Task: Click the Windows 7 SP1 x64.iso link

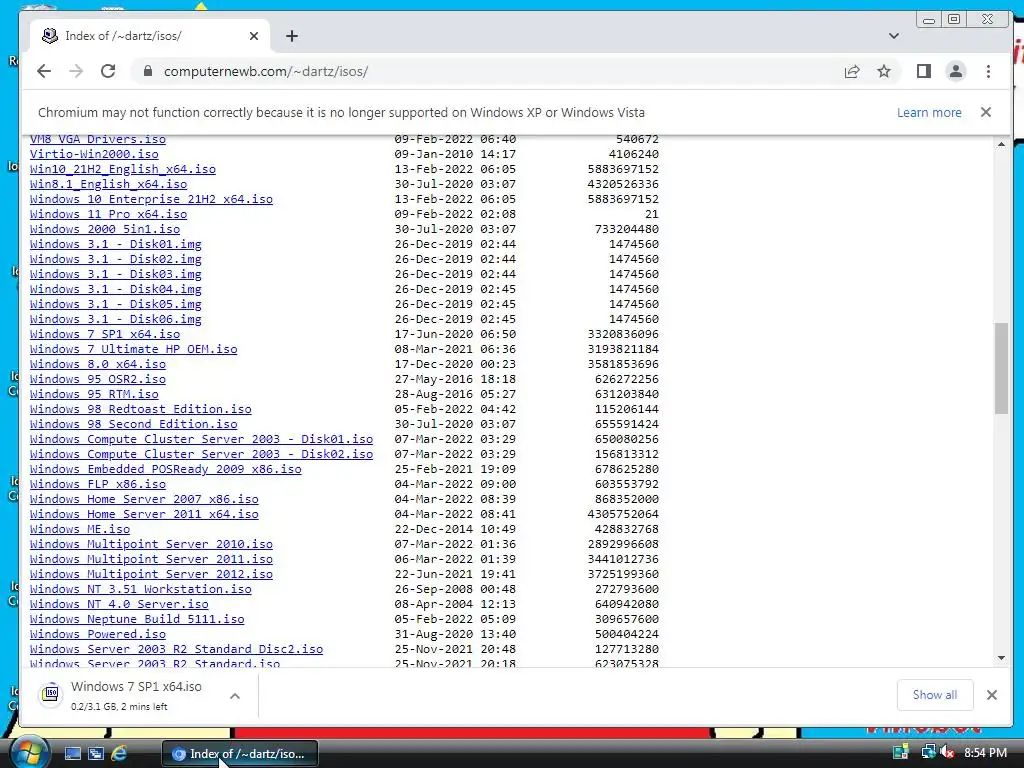Action: tap(104, 334)
